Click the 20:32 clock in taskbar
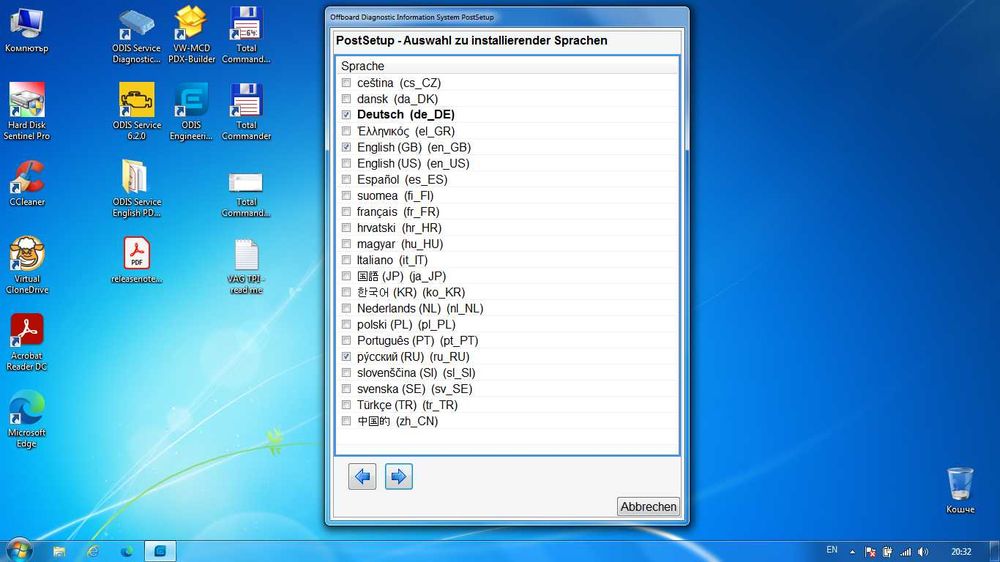The image size is (1000, 562). [961, 552]
